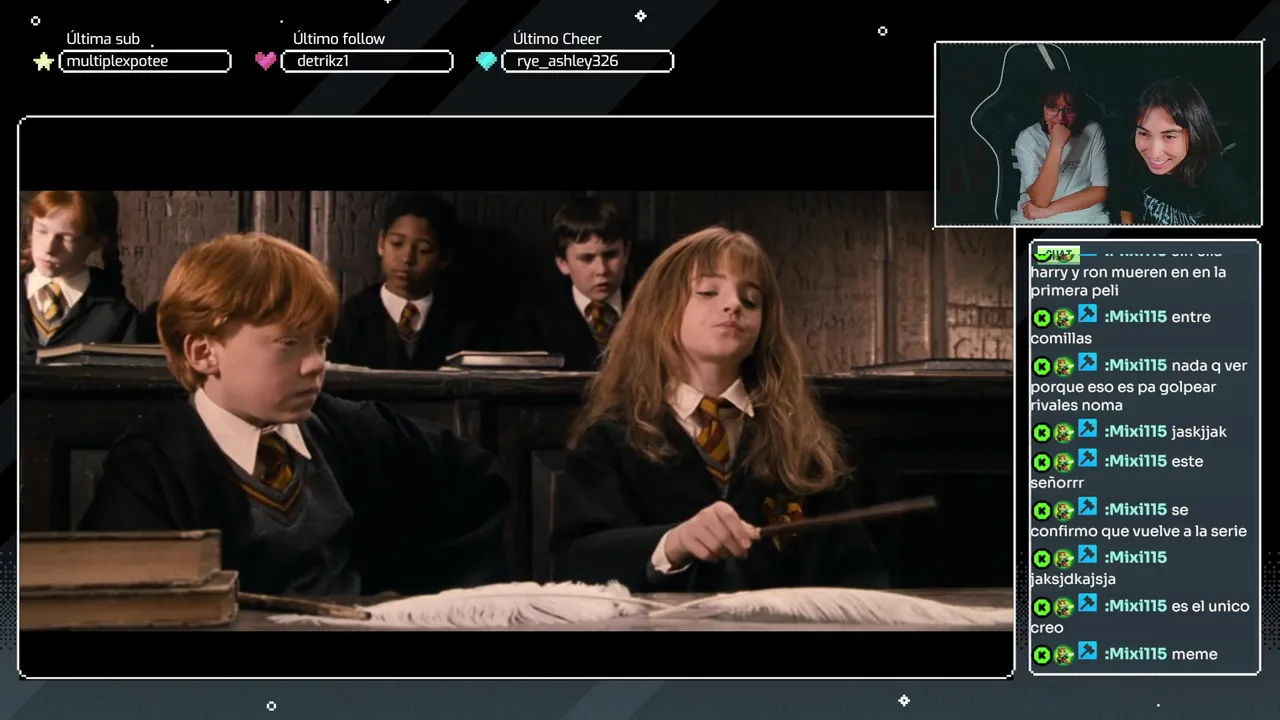Click the blue hammer badge on 'jaksjdkajsja' message
The width and height of the screenshot is (1280, 720).
coord(1087,555)
